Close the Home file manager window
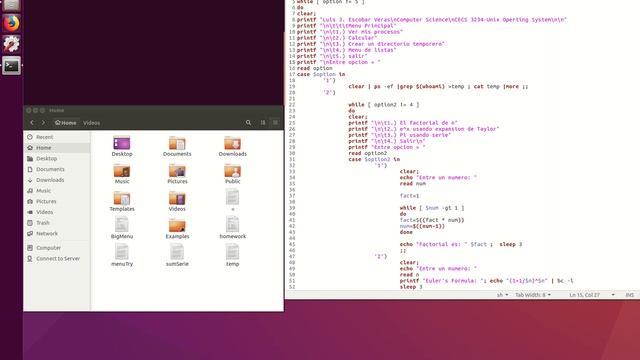Screen dimensions: 640x360 click(29, 110)
